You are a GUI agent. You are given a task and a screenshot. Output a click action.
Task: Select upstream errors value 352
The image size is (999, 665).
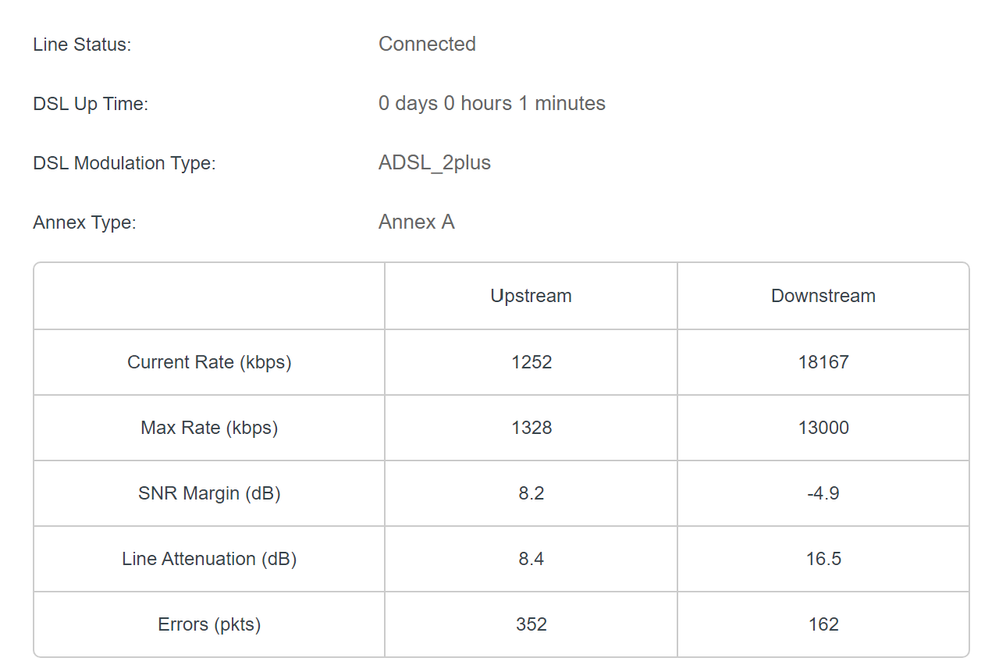click(x=531, y=624)
